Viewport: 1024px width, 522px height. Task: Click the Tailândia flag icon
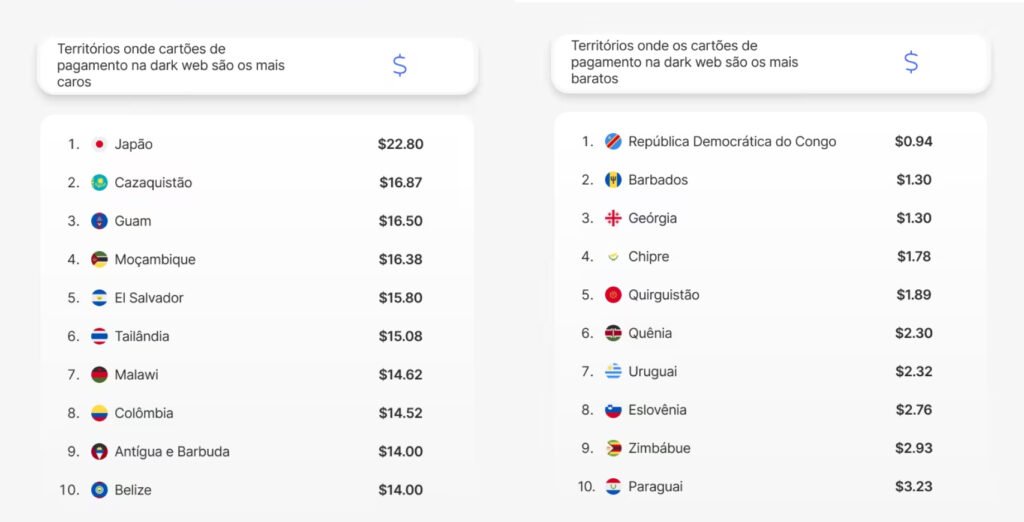(99, 337)
